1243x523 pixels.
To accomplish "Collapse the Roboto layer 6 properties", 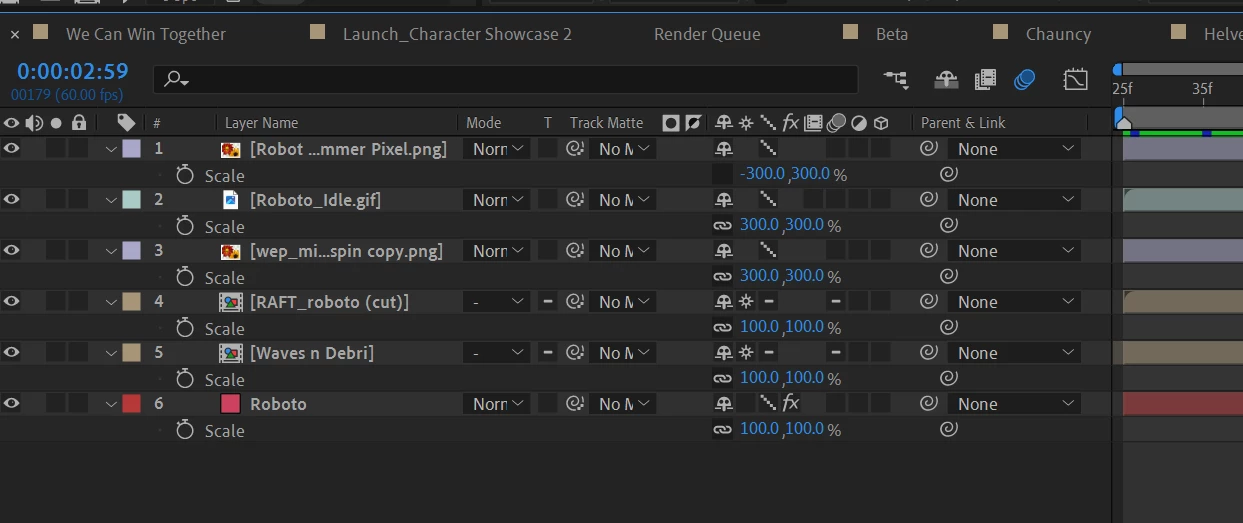I will click(x=111, y=404).
